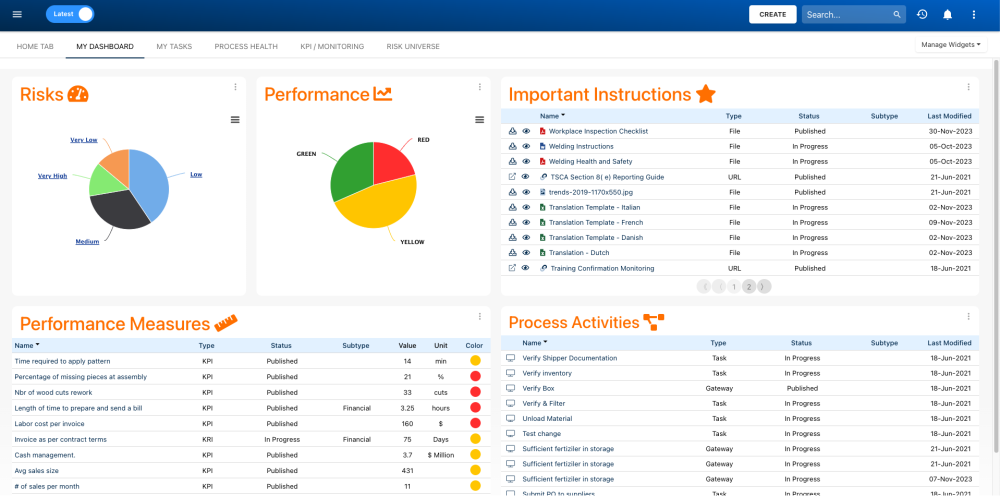Download Translation Template - Italian file
This screenshot has width=1000, height=496.
tap(512, 207)
